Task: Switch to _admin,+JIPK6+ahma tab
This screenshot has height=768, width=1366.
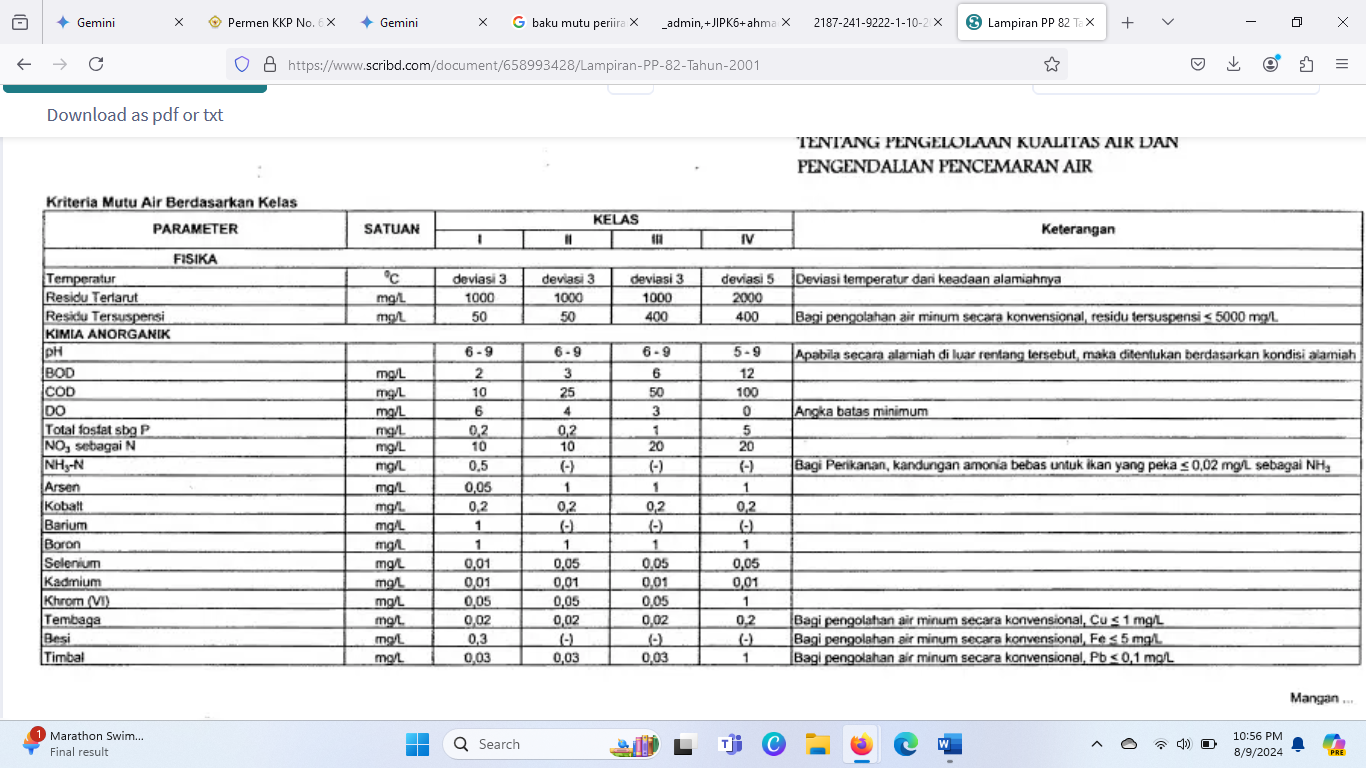Action: coord(727,22)
